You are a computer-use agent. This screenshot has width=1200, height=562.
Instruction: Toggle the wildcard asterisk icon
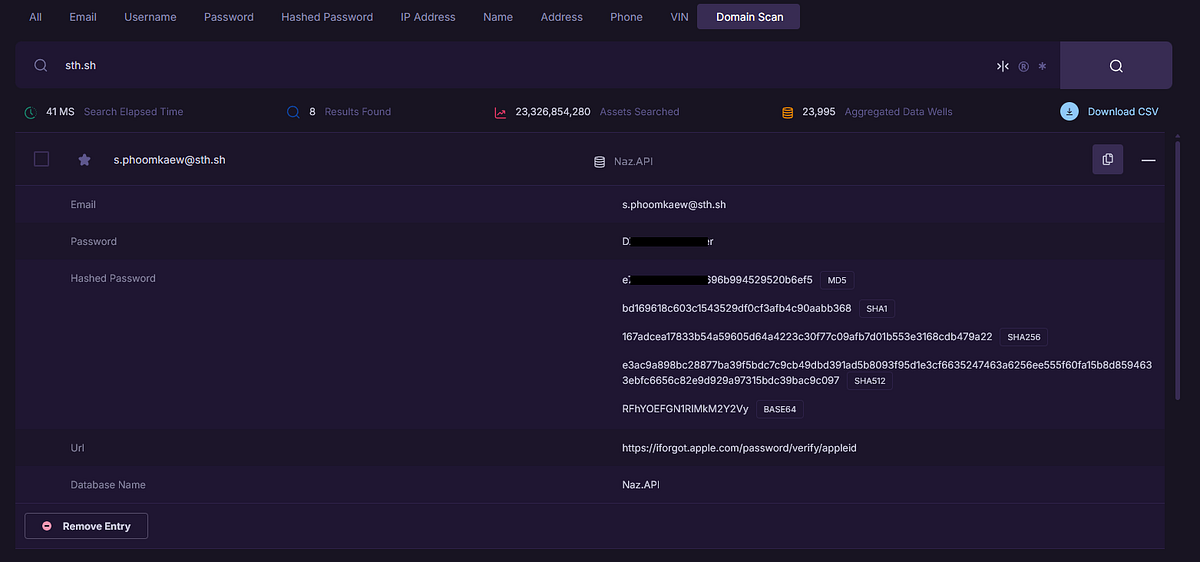click(1042, 67)
